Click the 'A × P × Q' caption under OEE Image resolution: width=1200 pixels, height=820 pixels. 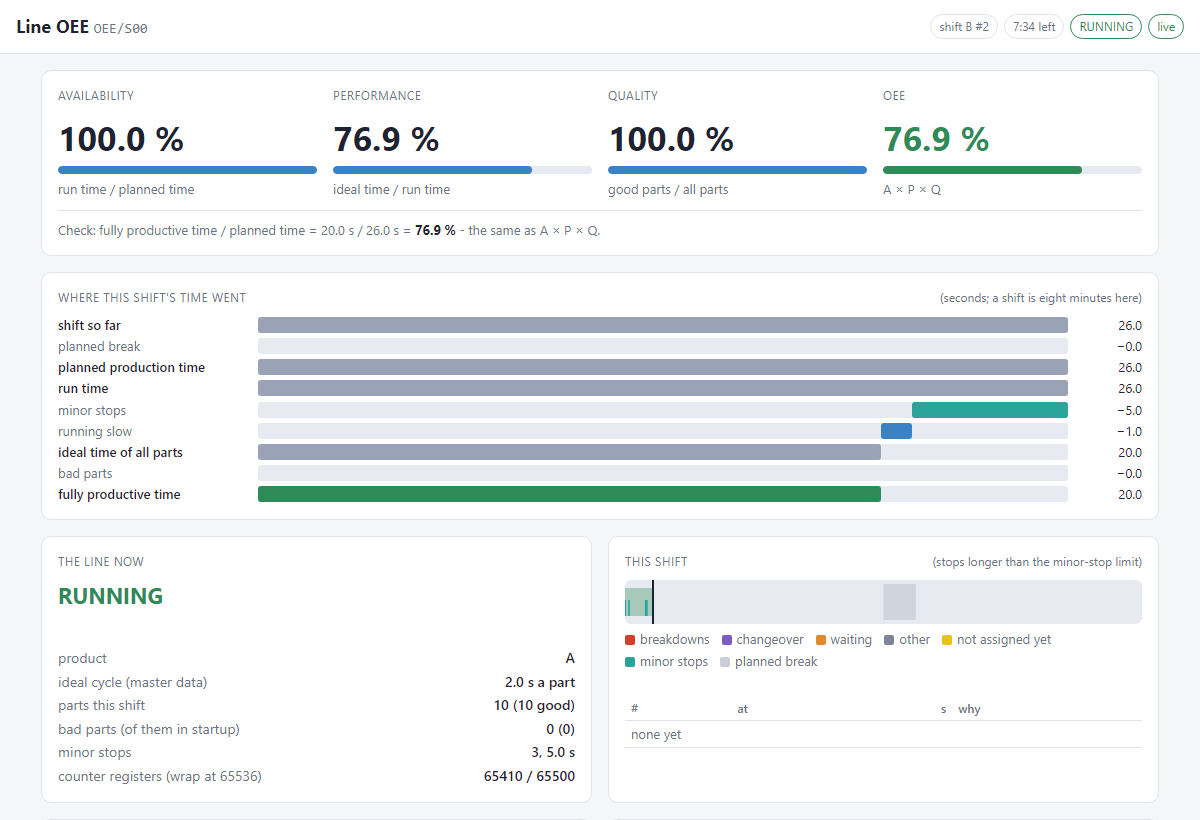click(x=912, y=190)
